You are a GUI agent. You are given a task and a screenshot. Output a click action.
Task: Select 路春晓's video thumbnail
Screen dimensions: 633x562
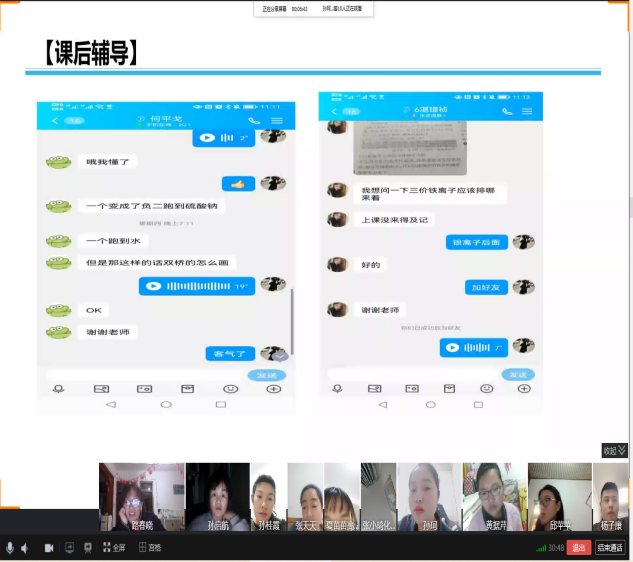[x=141, y=496]
